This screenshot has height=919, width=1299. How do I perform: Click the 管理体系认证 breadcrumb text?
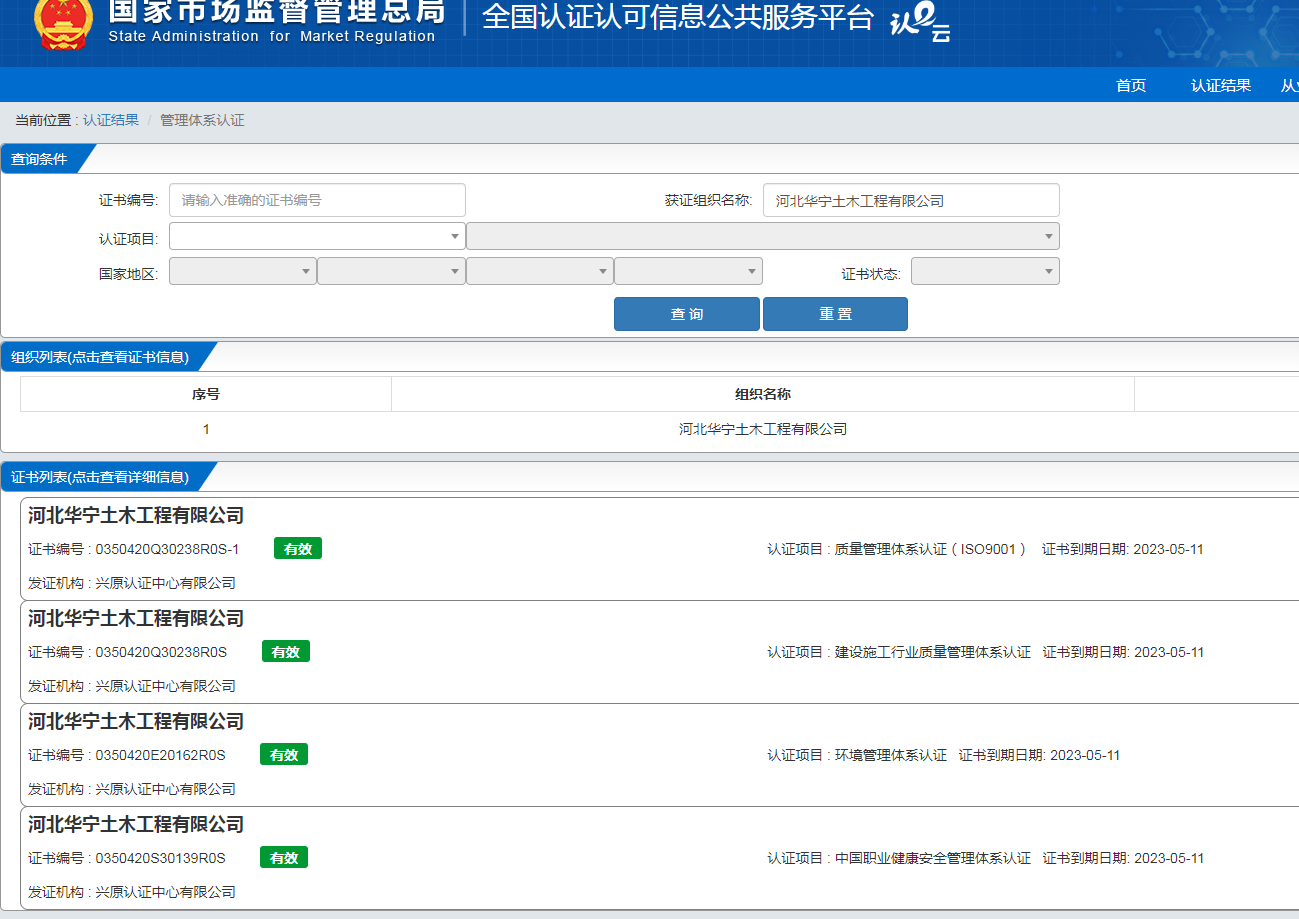[x=202, y=120]
